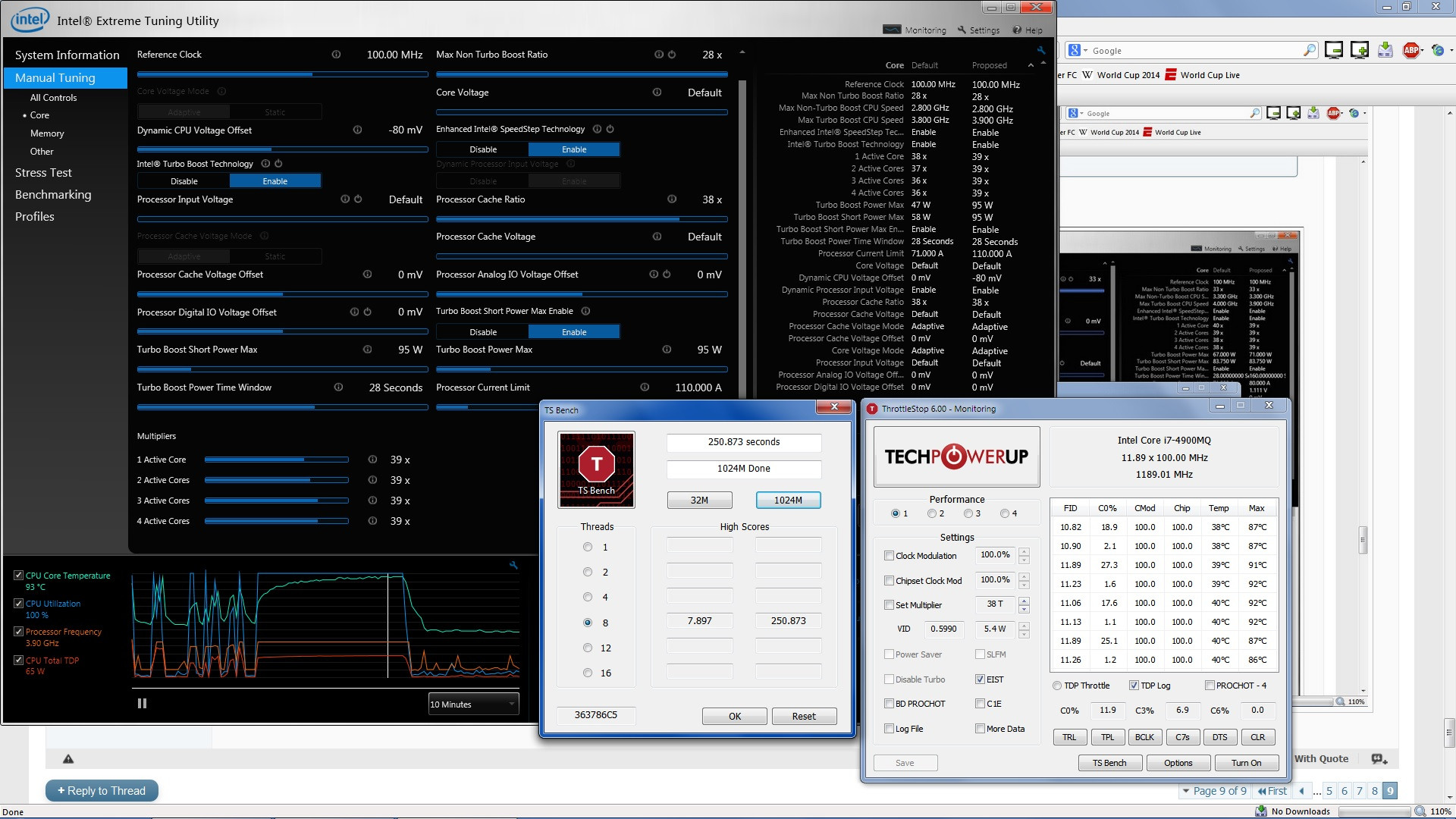Collapse the proposed settings panel chevron
The image size is (1456, 819).
1031,65
